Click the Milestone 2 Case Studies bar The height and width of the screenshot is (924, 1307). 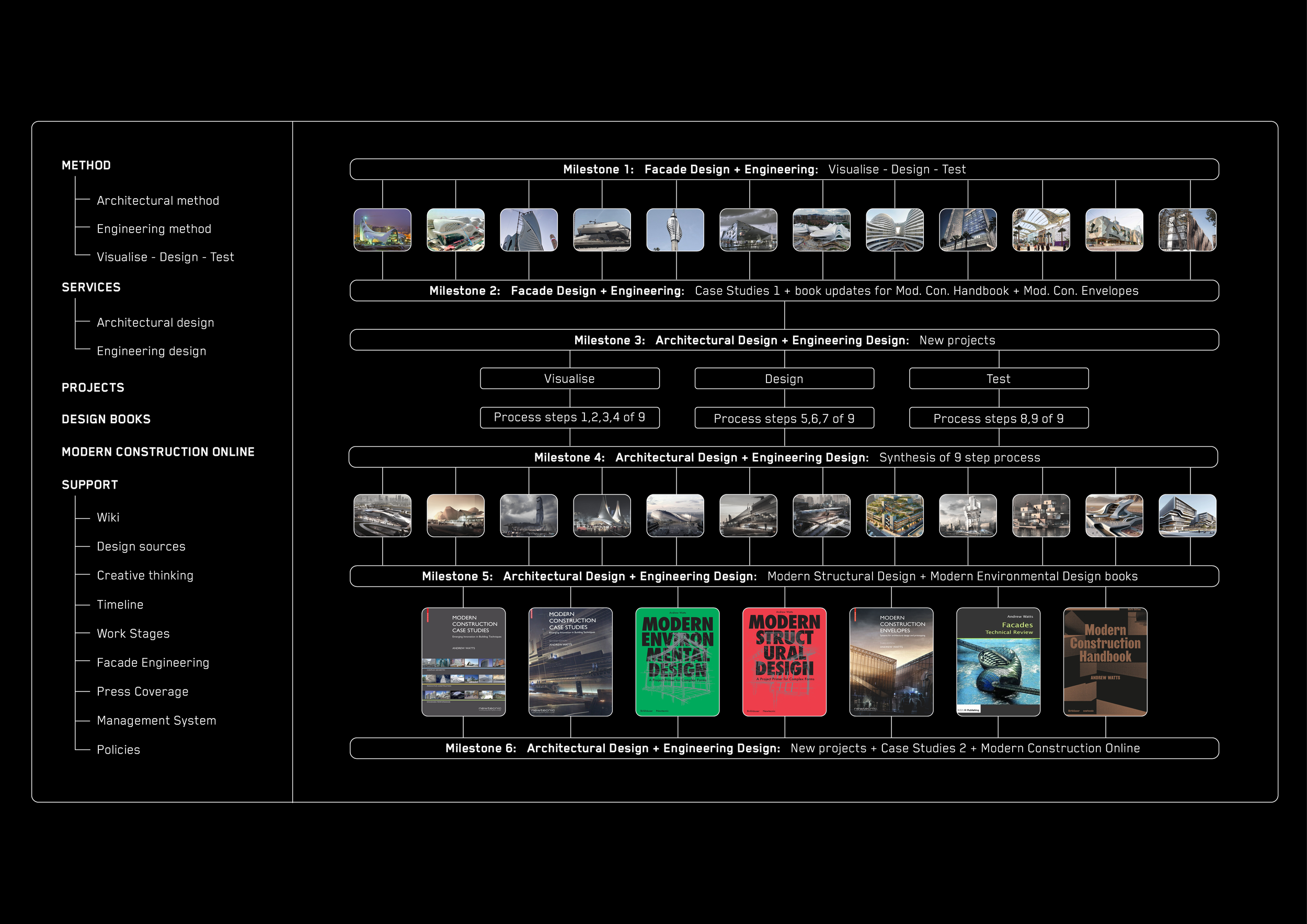[x=784, y=291]
